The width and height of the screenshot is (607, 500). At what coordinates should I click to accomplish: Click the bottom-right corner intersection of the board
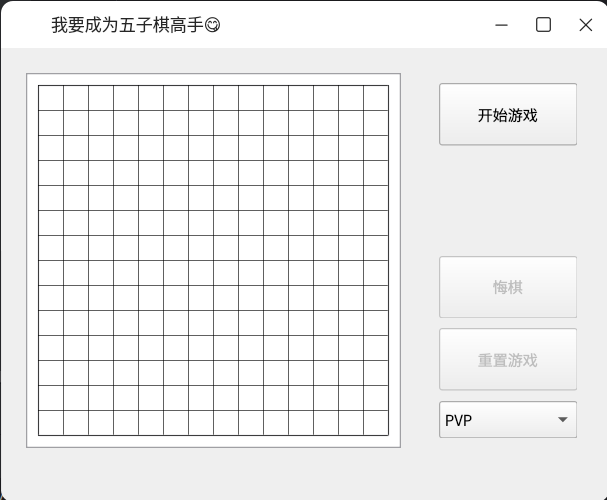coord(388,435)
